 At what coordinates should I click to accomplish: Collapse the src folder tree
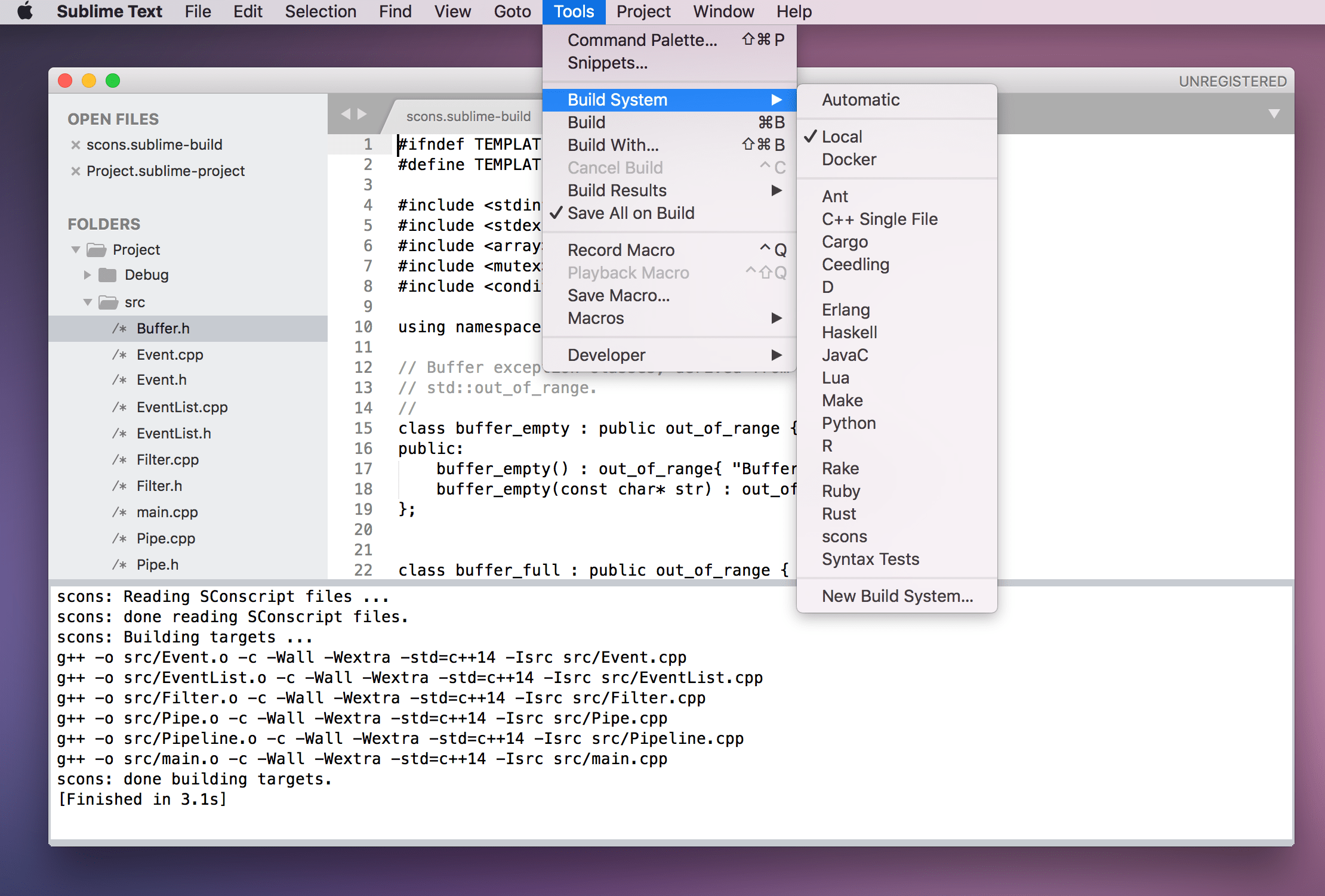[87, 302]
